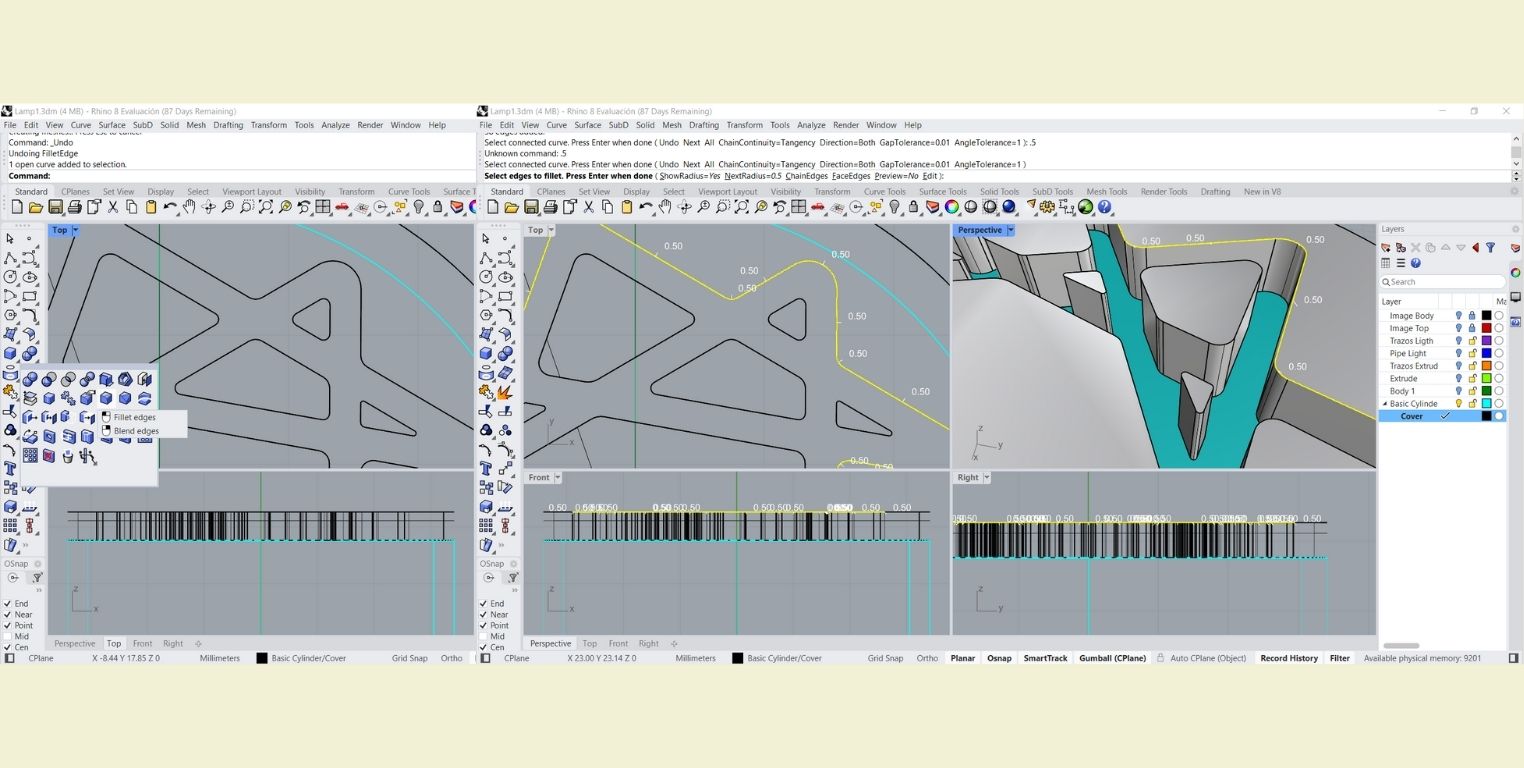Toggle Mid osnap checkbox in left window
This screenshot has width=1524, height=768.
pos(8,636)
